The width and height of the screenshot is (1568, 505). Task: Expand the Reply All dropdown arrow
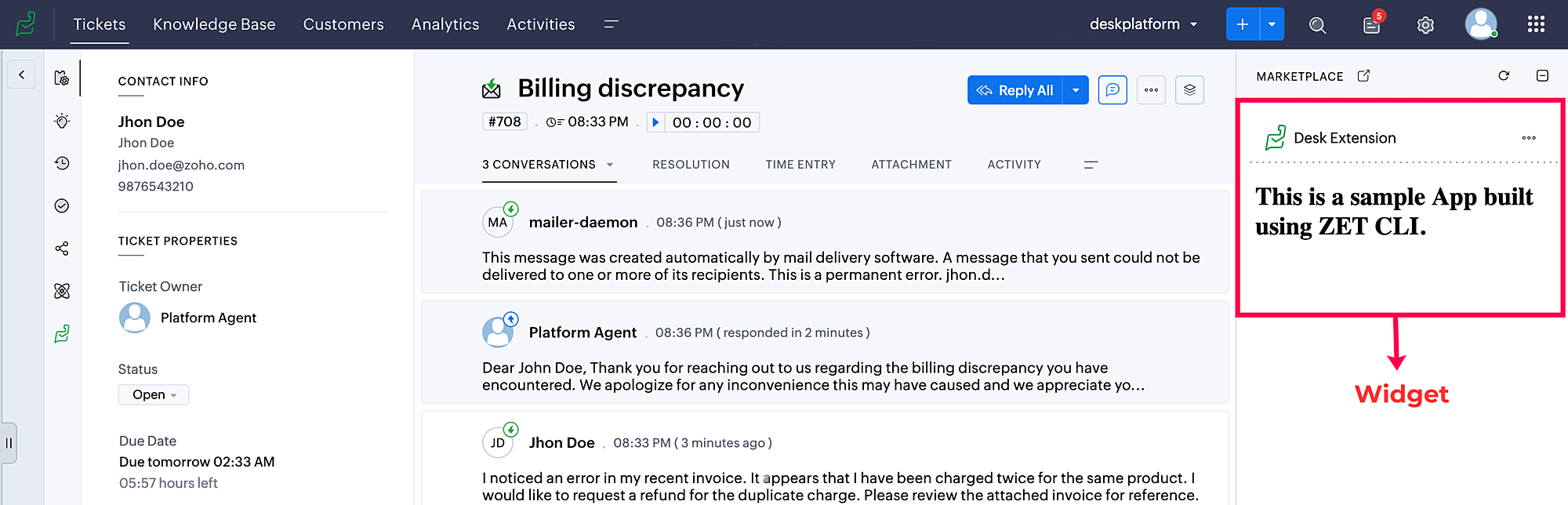click(1076, 90)
